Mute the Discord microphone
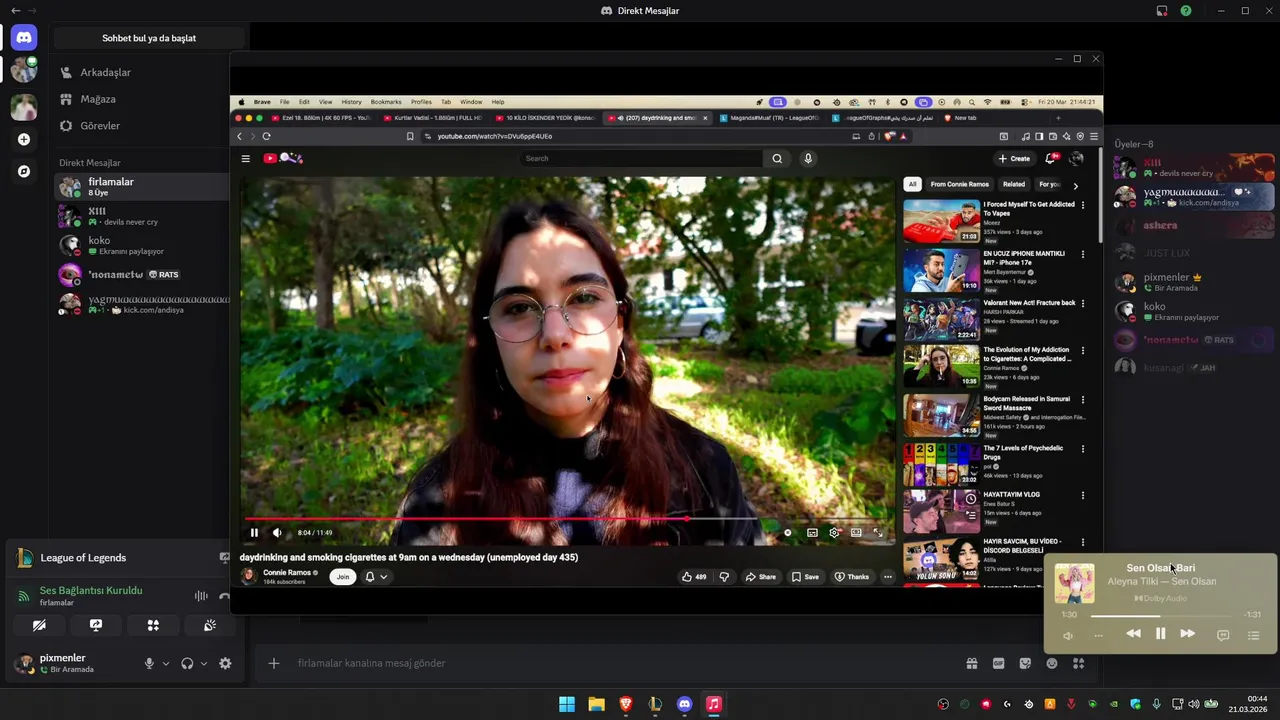Image resolution: width=1280 pixels, height=720 pixels. pyautogui.click(x=149, y=663)
